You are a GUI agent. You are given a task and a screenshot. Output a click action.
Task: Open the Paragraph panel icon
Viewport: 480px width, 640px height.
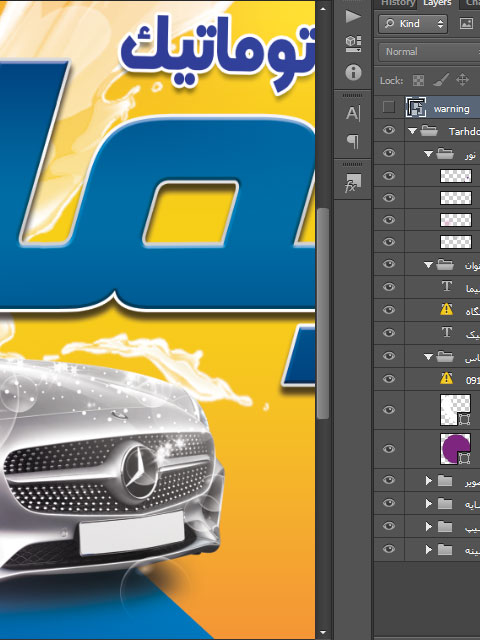click(x=353, y=141)
